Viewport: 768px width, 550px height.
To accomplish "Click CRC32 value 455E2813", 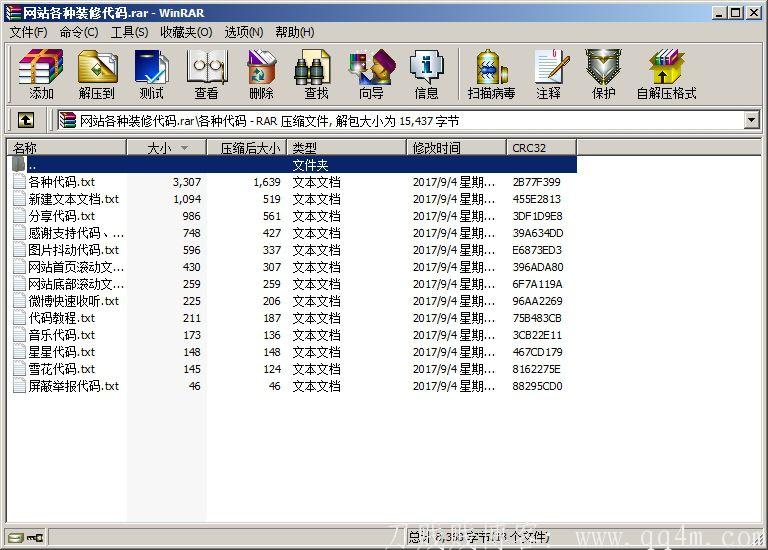I will click(536, 199).
